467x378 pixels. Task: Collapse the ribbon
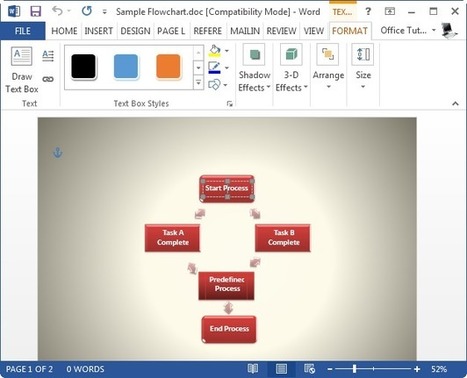click(x=455, y=104)
